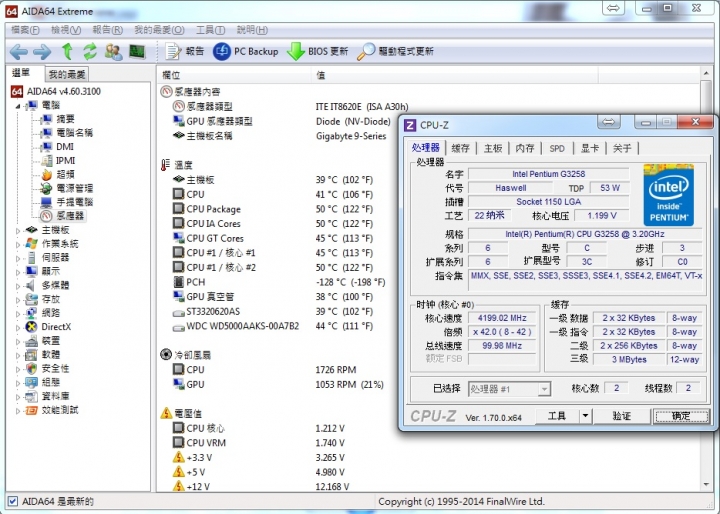The height and width of the screenshot is (514, 720).
Task: Go forward with the blue right arrow
Action: click(42, 51)
